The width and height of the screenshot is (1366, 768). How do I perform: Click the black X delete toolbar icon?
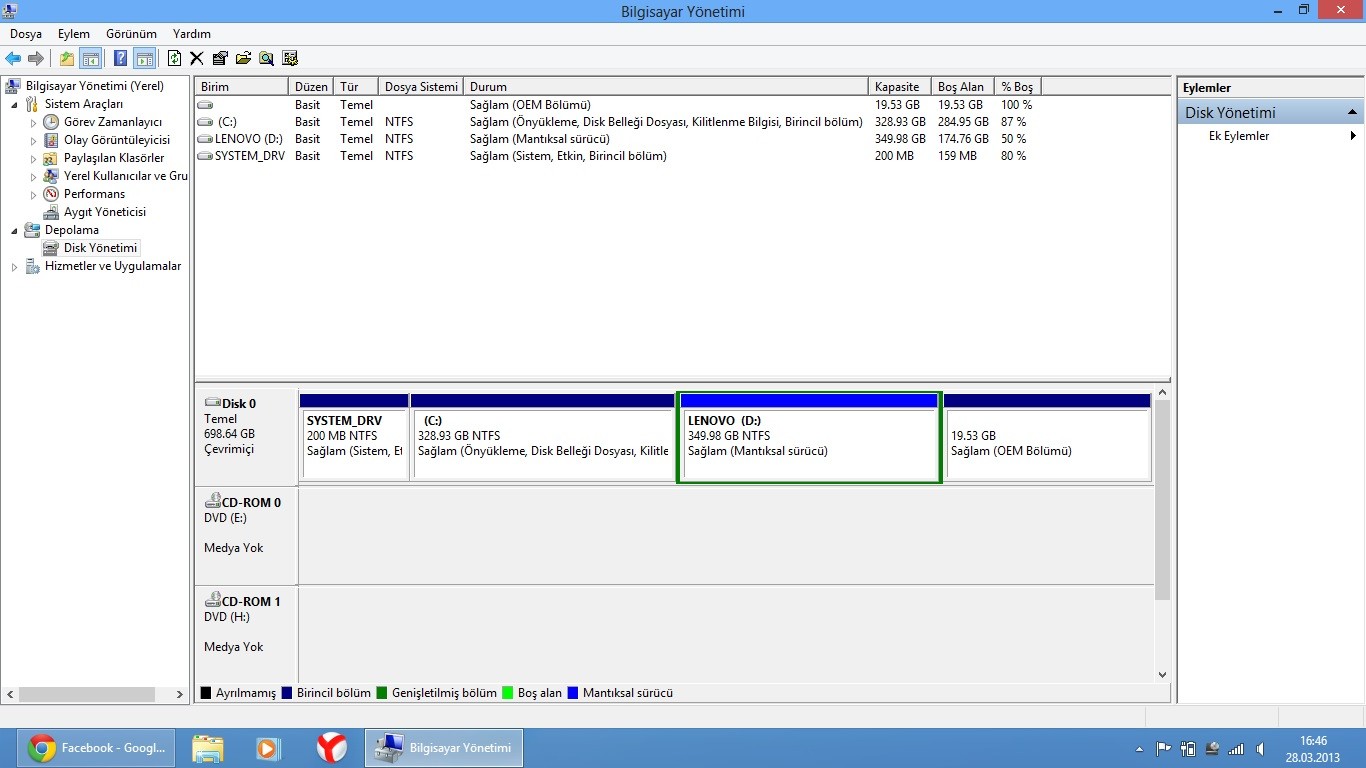pyautogui.click(x=197, y=58)
